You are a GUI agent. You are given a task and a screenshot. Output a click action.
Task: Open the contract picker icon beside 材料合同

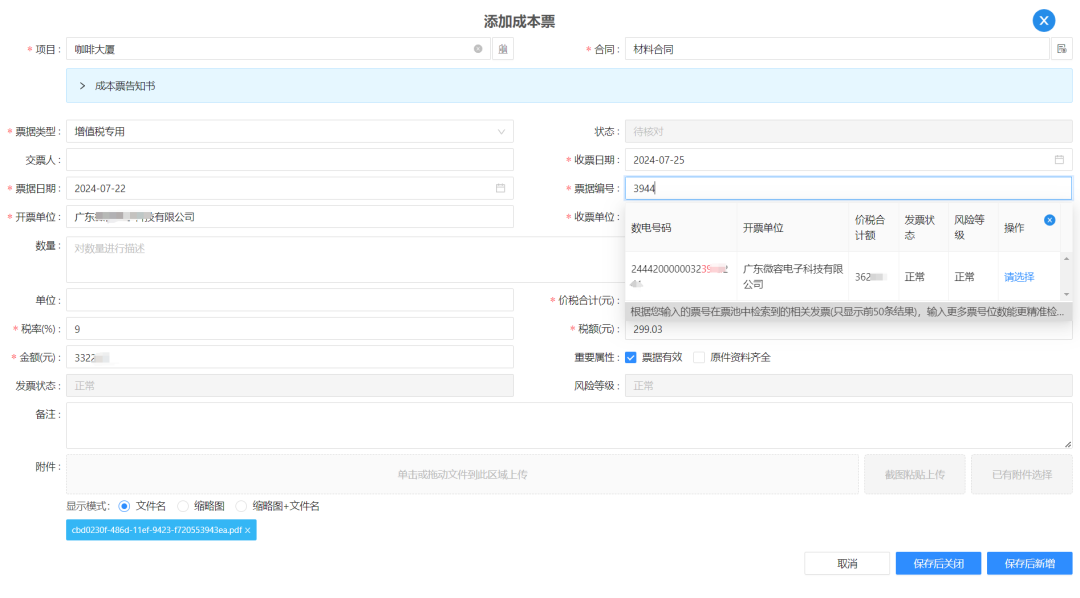(x=1061, y=49)
